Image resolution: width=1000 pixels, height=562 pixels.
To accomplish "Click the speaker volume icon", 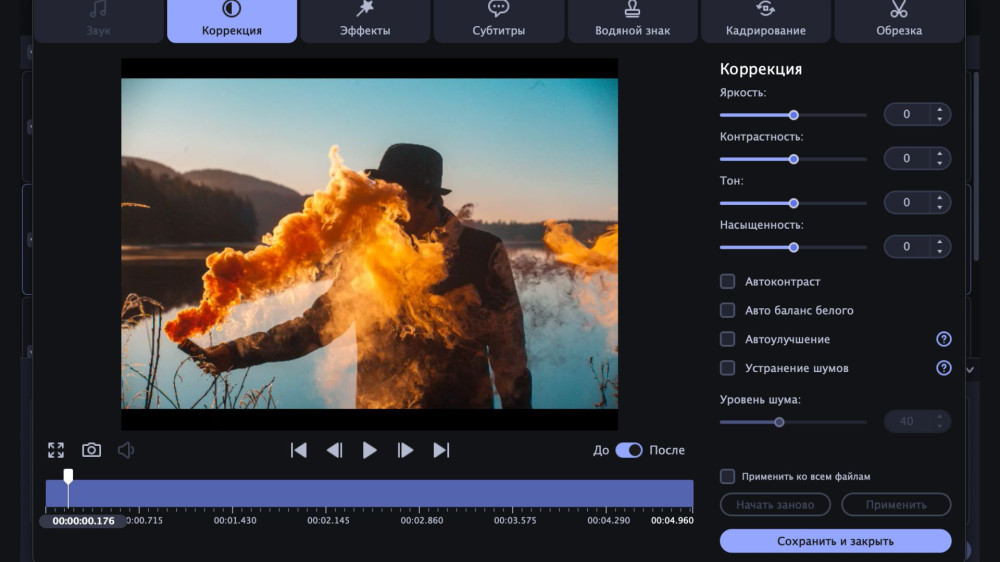I will 126,450.
